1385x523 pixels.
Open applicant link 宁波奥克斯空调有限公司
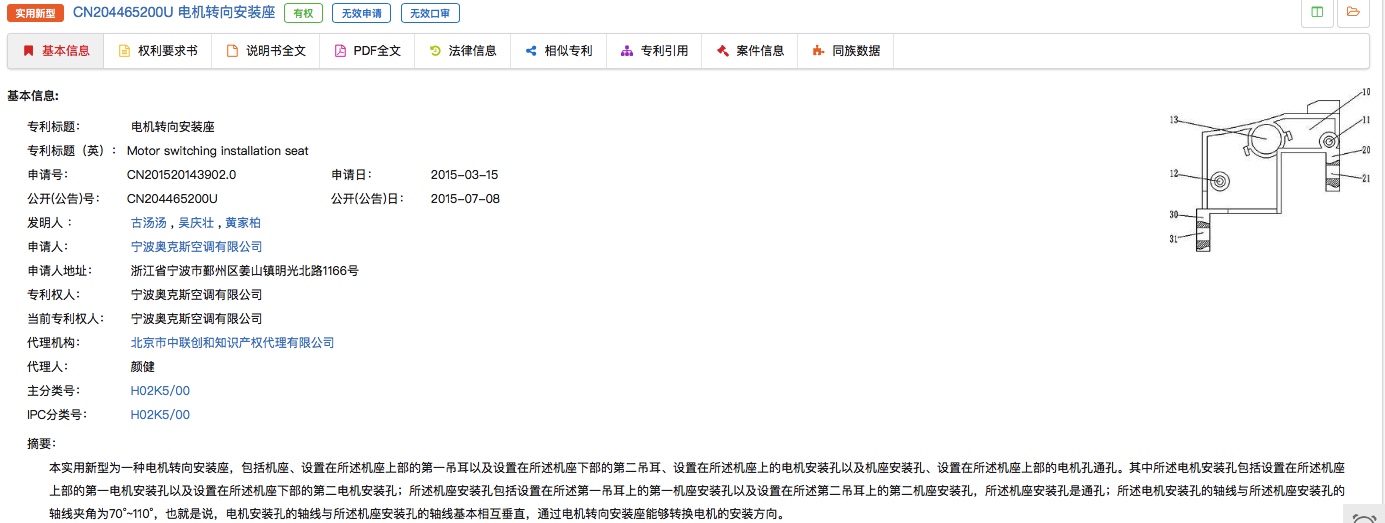197,247
